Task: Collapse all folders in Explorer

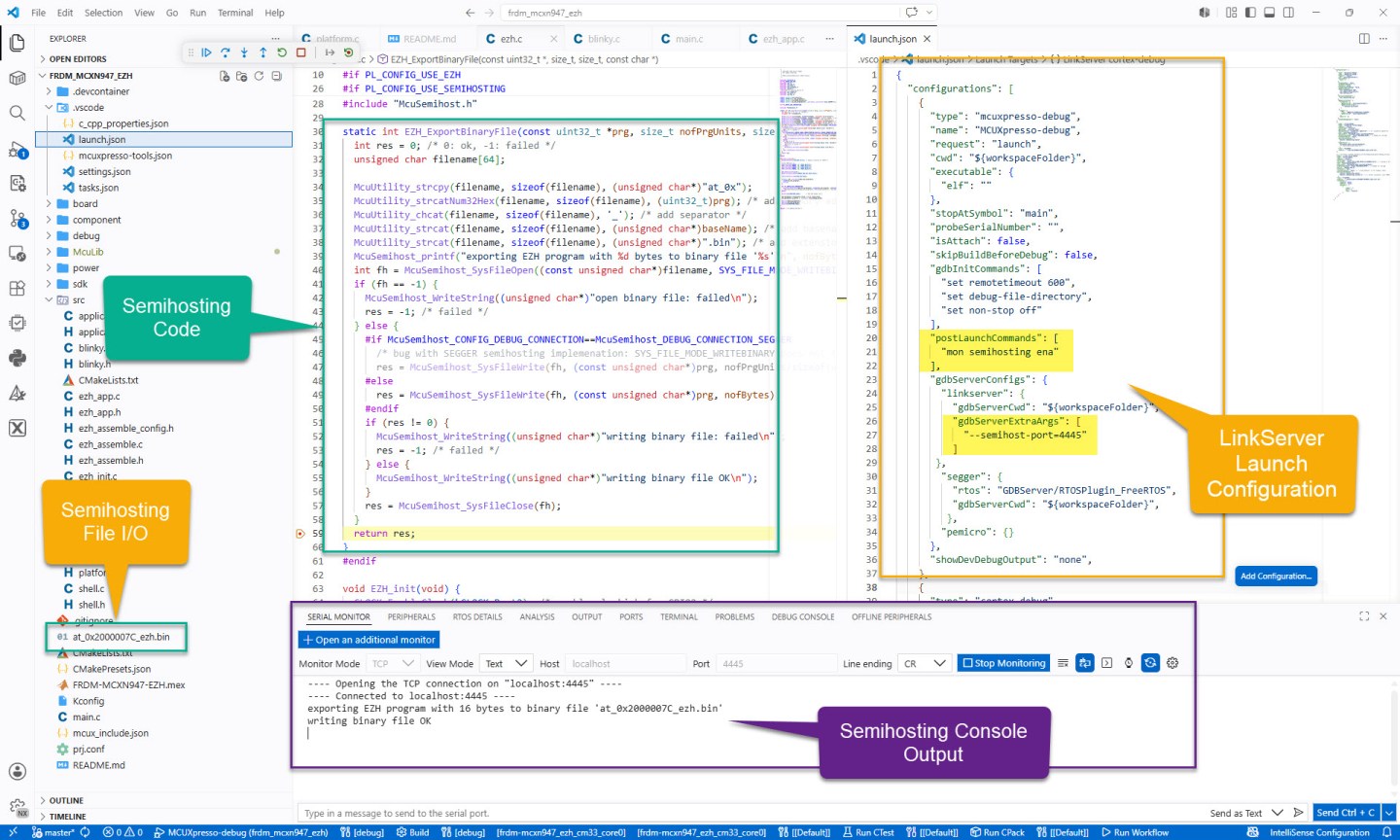Action: [276, 76]
